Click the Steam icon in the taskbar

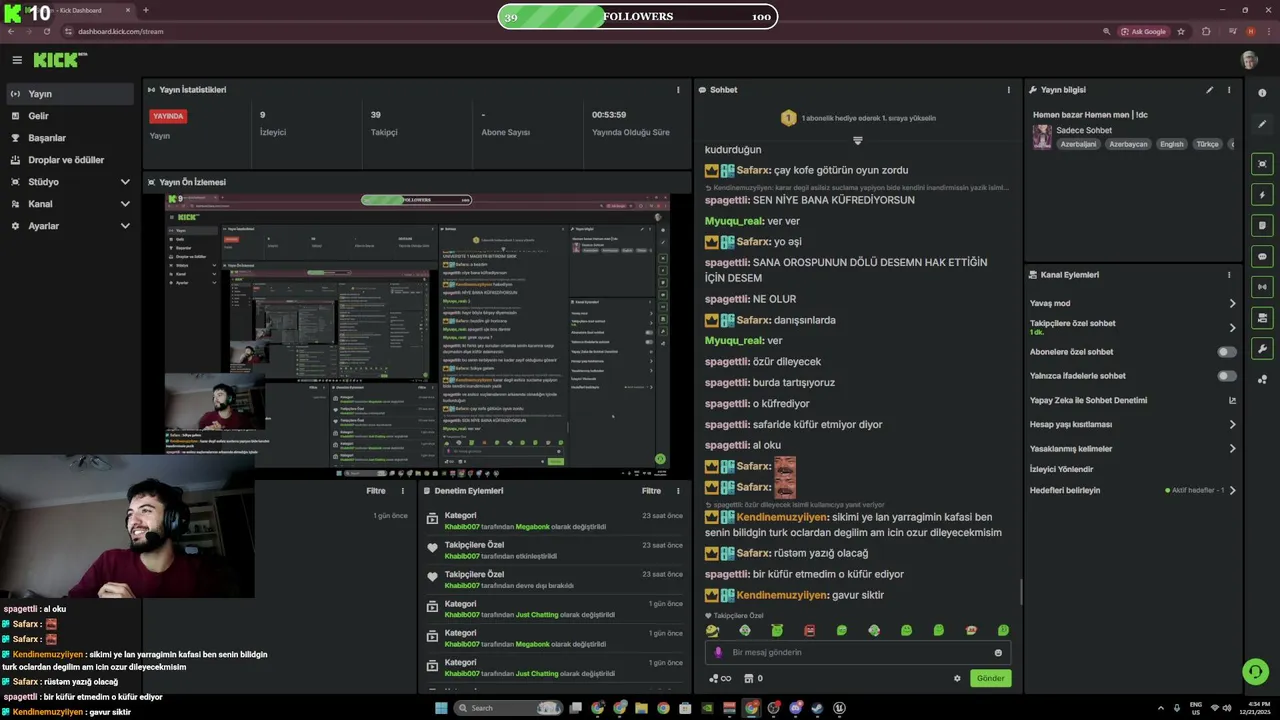(817, 708)
